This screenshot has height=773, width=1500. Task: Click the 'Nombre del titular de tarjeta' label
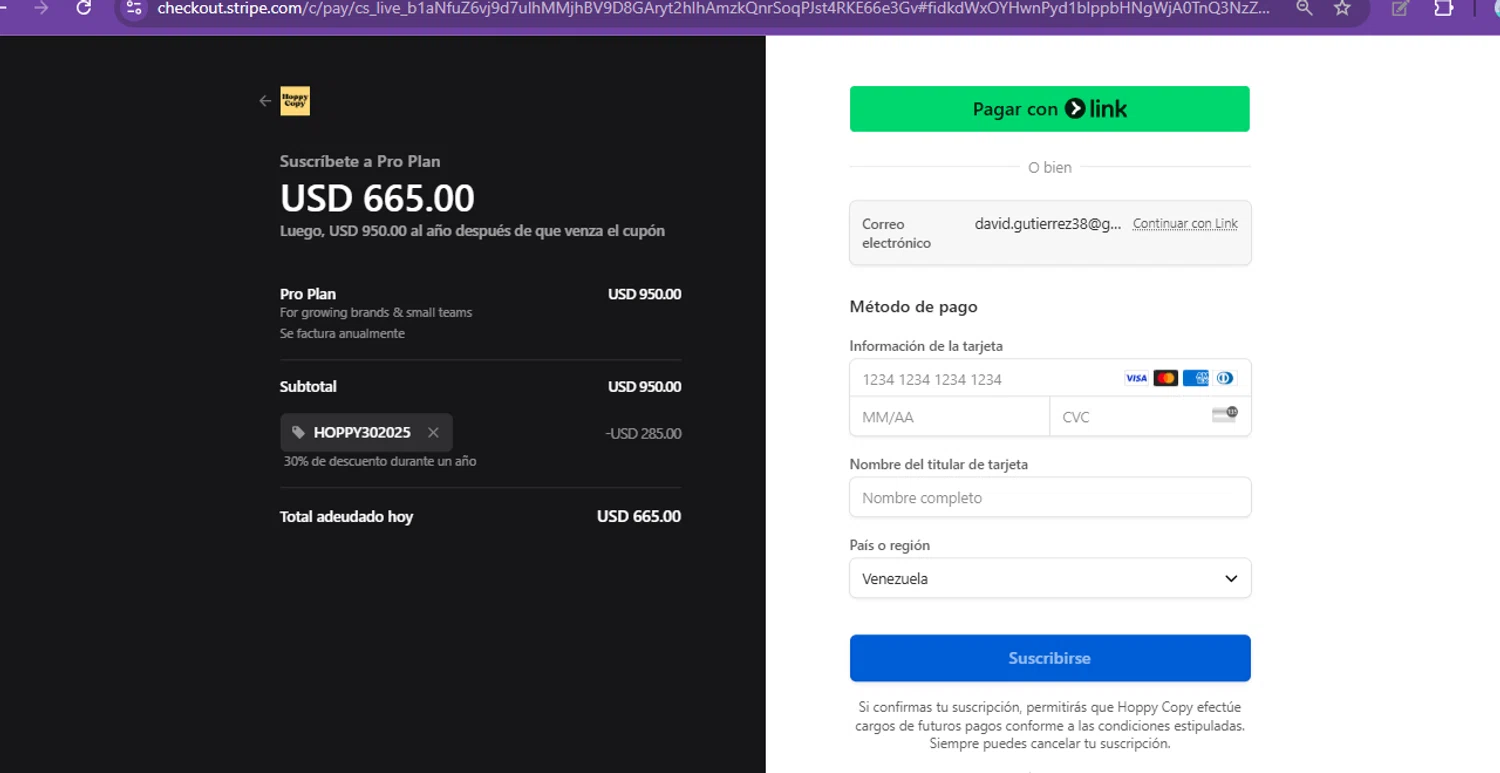pyautogui.click(x=939, y=465)
